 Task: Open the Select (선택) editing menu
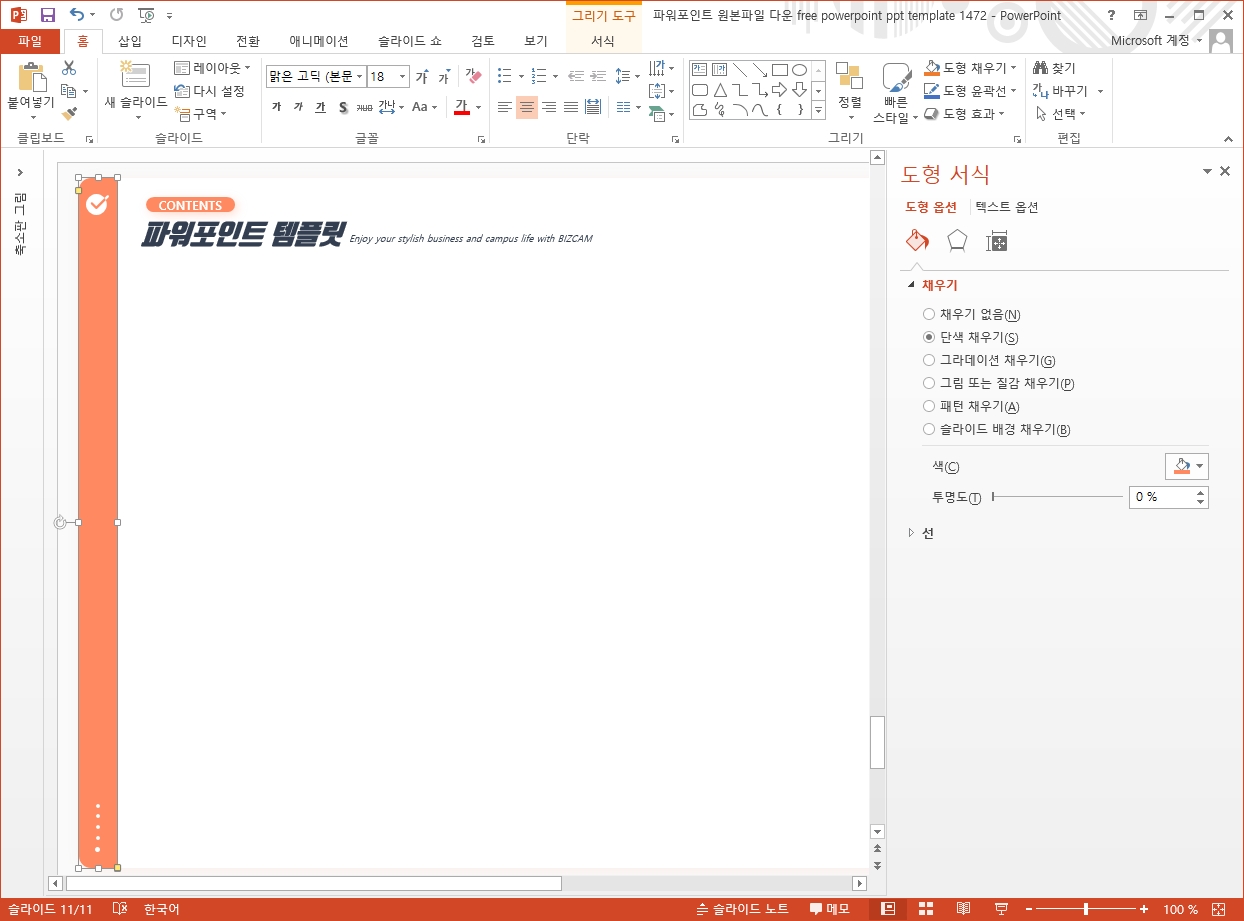point(1061,114)
